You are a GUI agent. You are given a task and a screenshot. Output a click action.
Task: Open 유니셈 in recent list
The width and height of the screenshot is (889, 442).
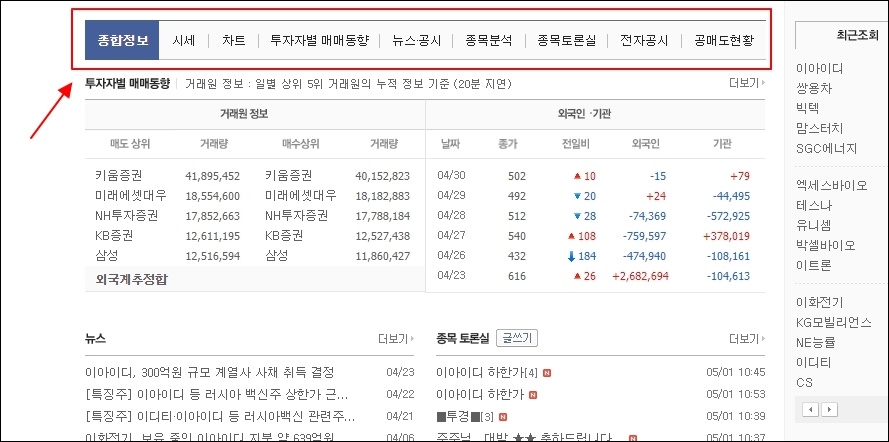814,226
